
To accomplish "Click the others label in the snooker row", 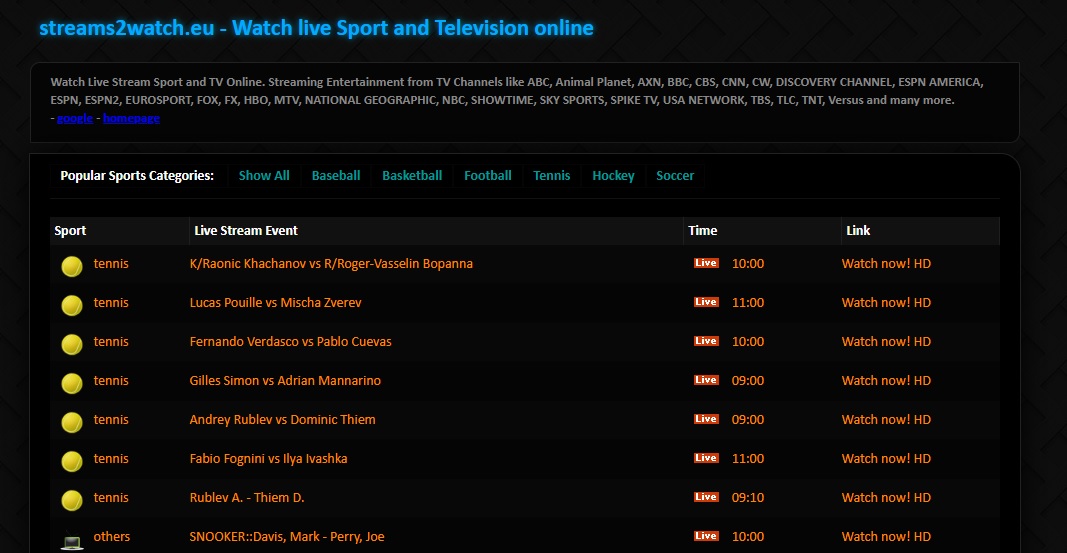I will click(112, 537).
